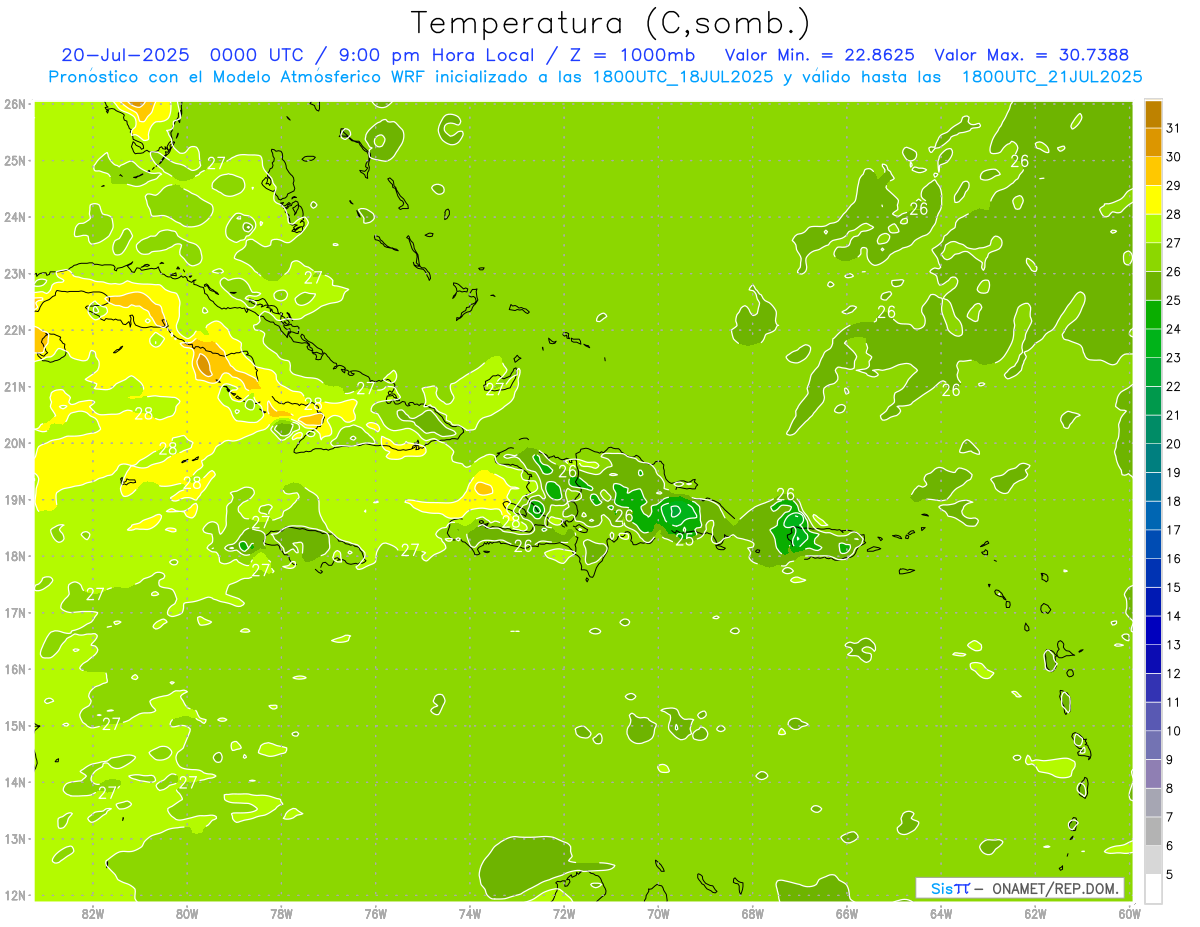
Task: Pick the dark blue swatch between 12 and 13
Action: pyautogui.click(x=1153, y=659)
